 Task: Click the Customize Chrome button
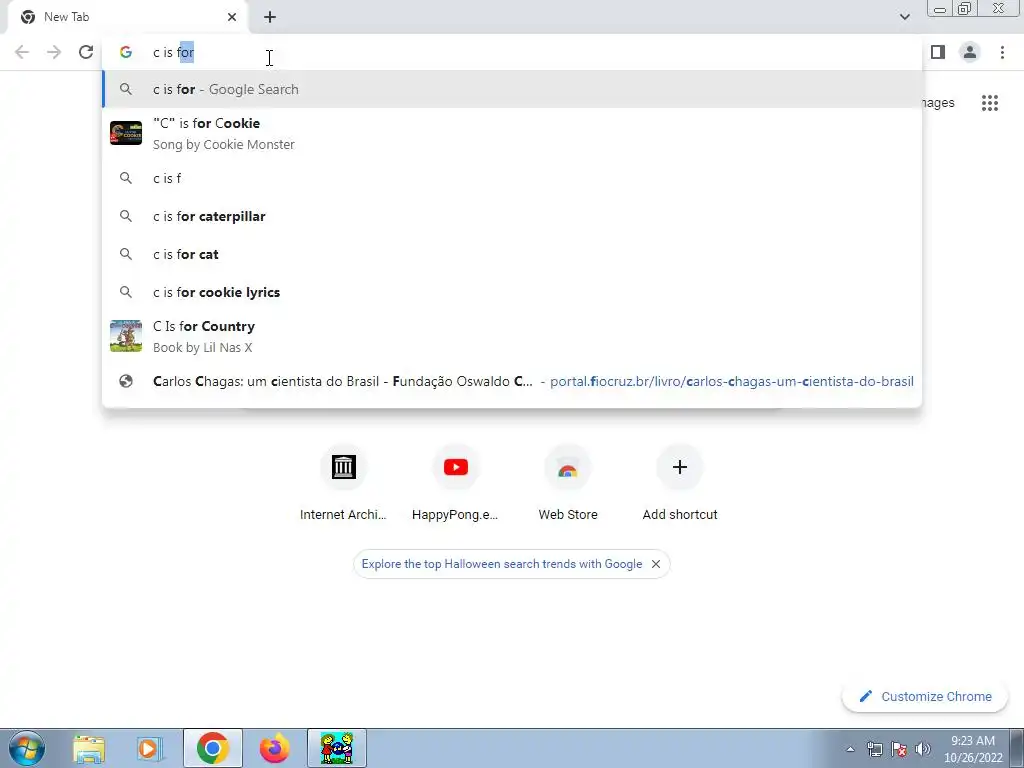(925, 696)
